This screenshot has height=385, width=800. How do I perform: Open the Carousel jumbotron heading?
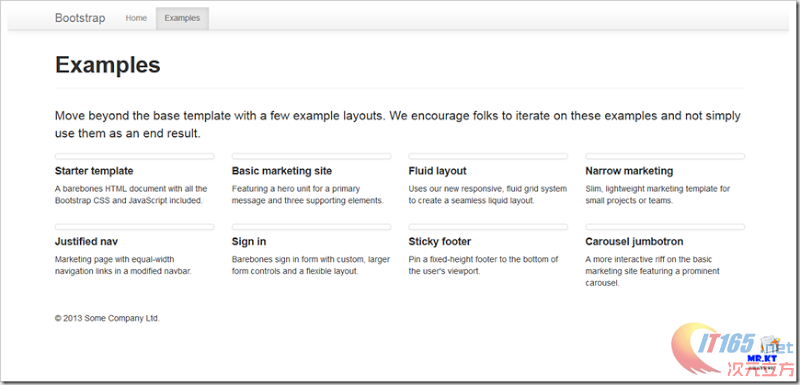tap(634, 241)
